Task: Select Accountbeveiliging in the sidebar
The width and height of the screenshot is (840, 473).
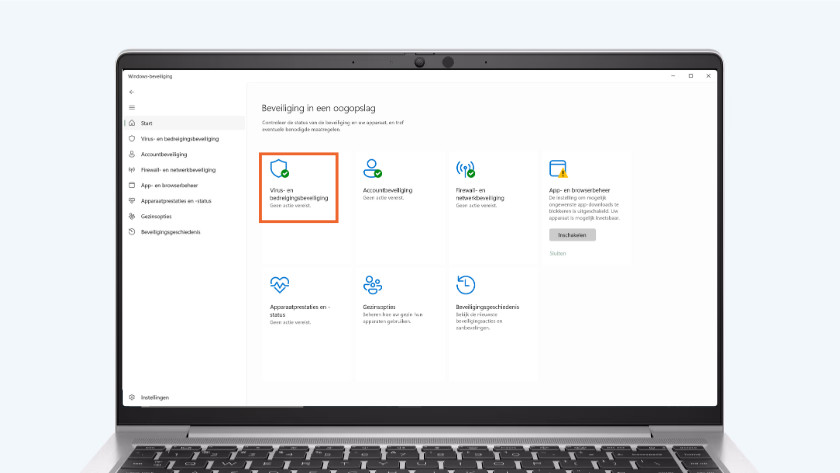Action: (165, 154)
